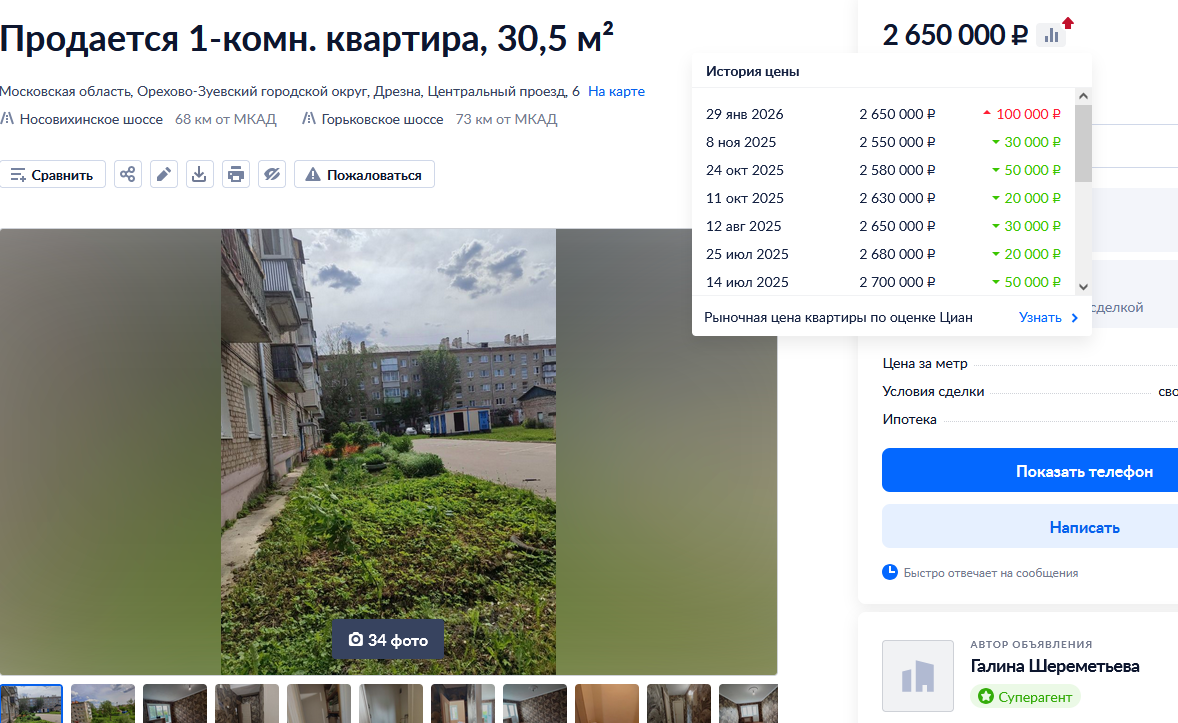Viewport: 1178px width, 723px height.
Task: Download the listing via the download icon
Action: tap(199, 174)
